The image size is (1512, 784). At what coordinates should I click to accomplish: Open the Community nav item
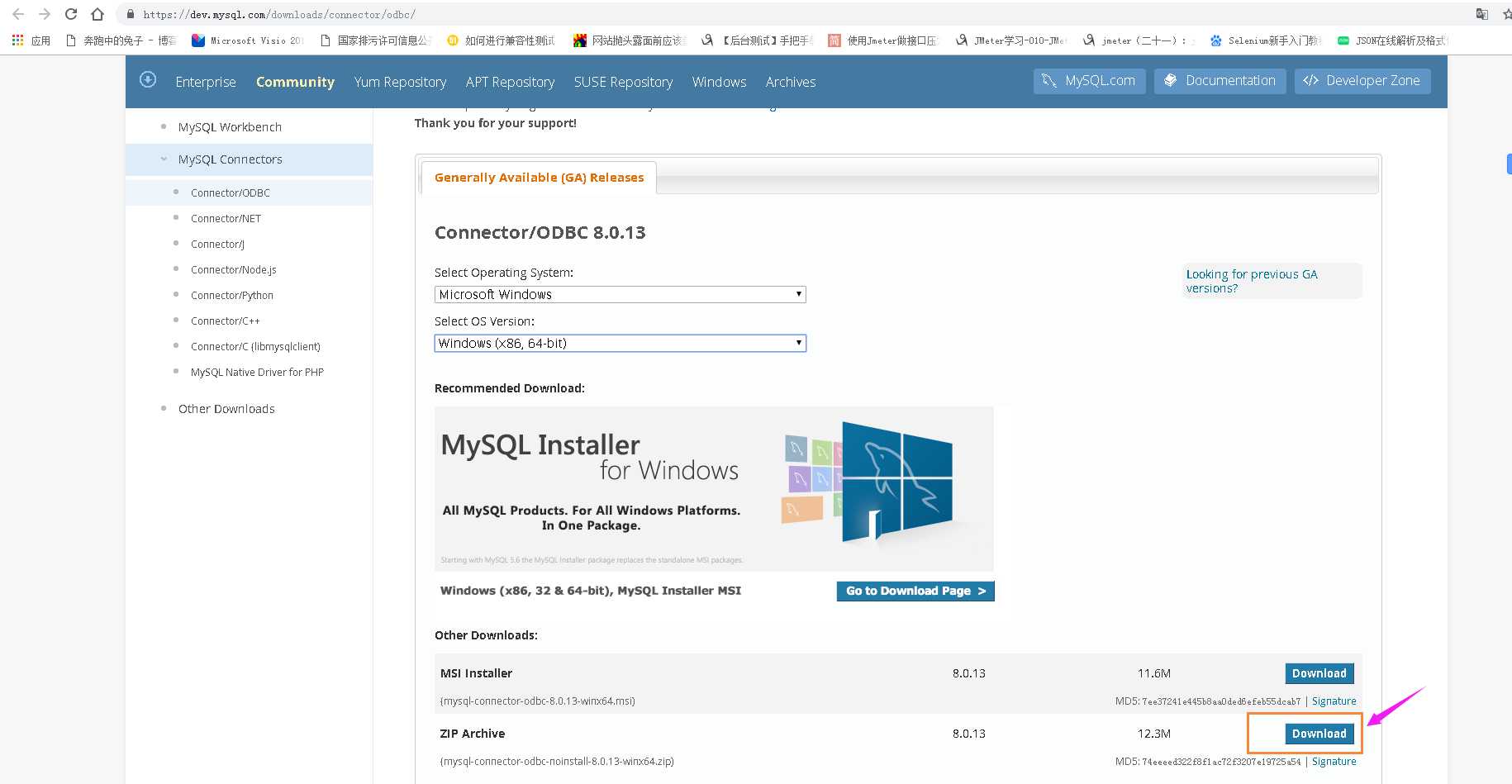(x=295, y=82)
